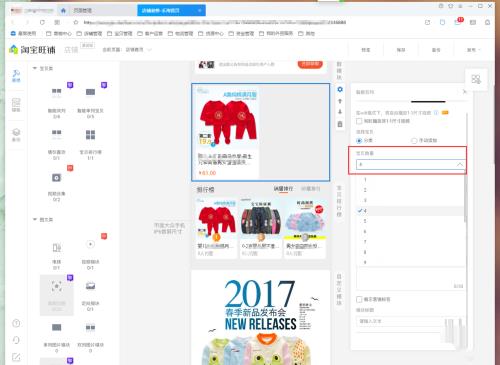Select the first radio option under item selection

click(359, 141)
